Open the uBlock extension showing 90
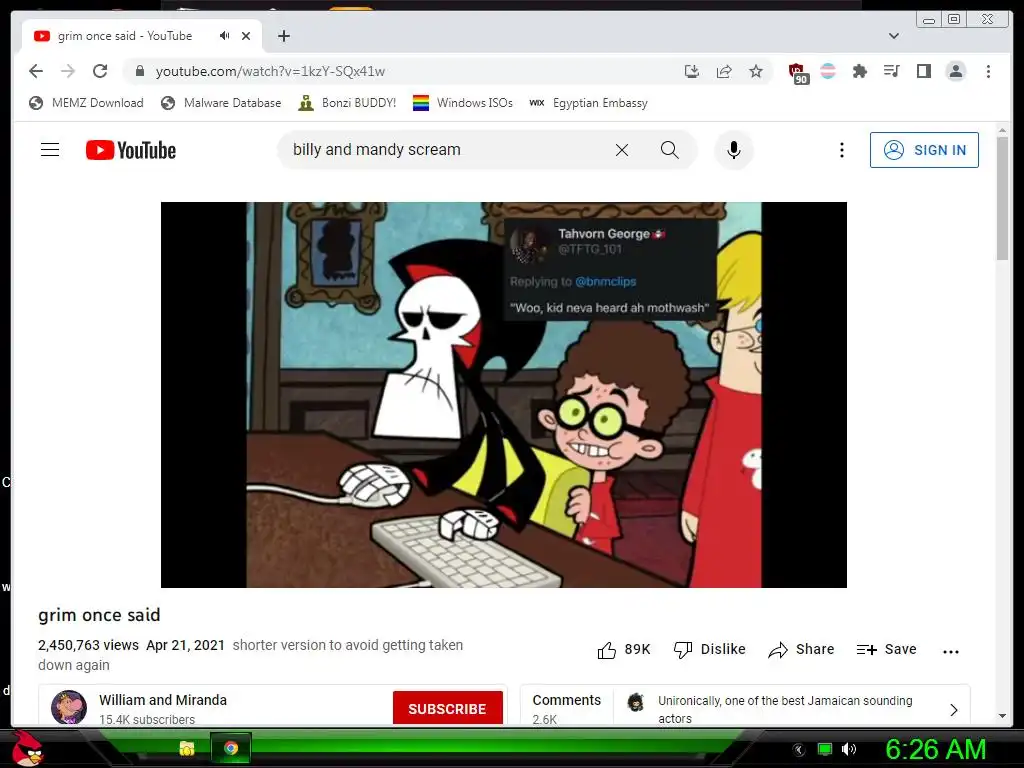Screen dimensions: 1024x768 tap(797, 73)
